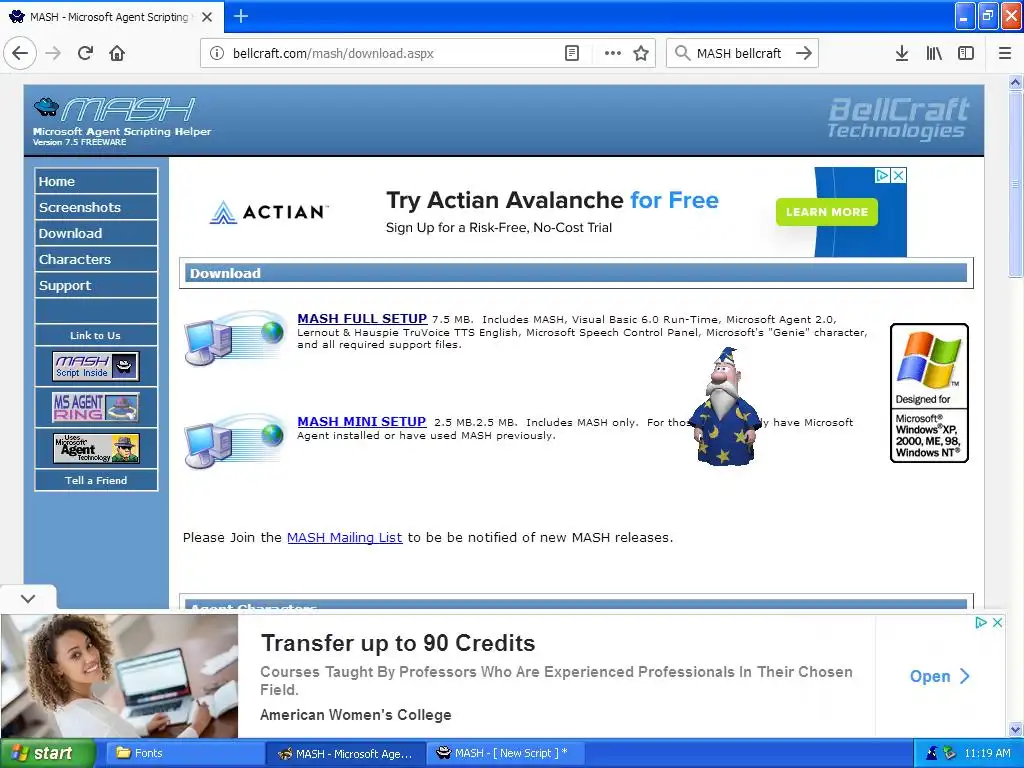This screenshot has width=1024, height=768.
Task: Open a new tab with plus button
Action: pyautogui.click(x=241, y=16)
